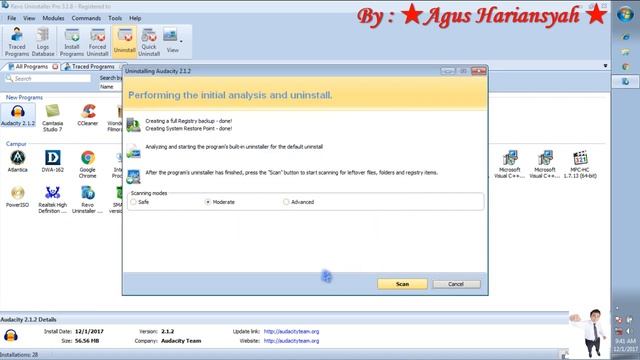
Task: Click the Uninstall toolbar button
Action: pos(124,42)
